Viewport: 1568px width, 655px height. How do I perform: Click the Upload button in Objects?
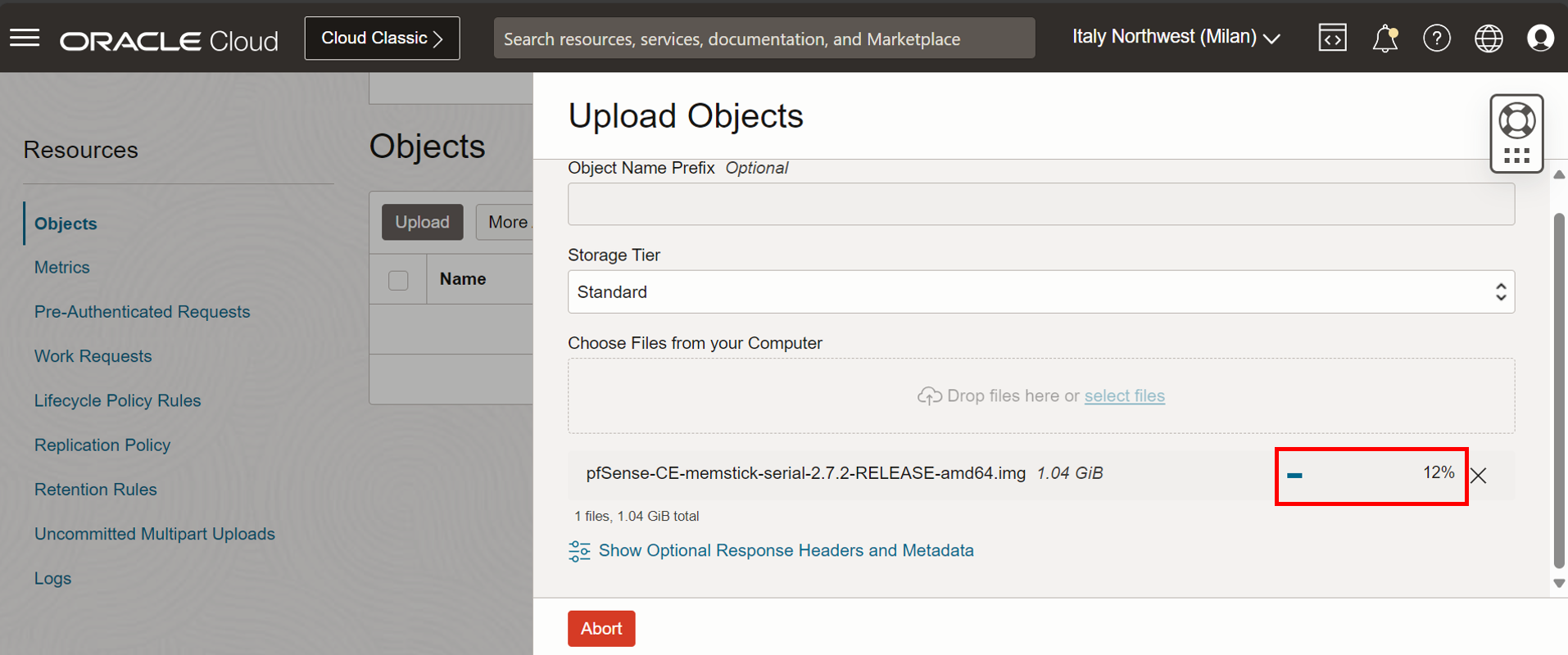pyautogui.click(x=422, y=222)
